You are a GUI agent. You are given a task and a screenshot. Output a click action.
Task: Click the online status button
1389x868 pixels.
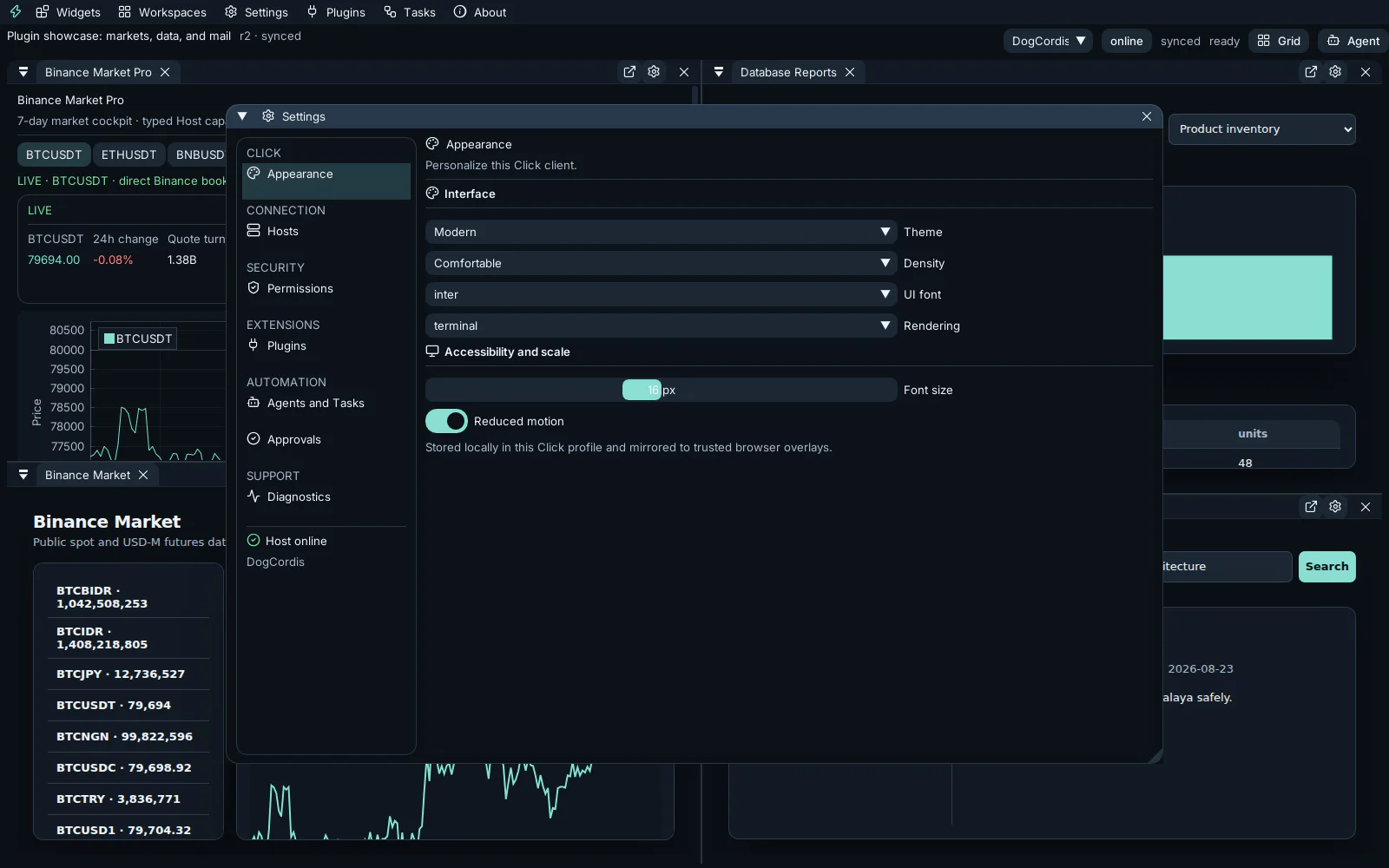pos(1126,41)
